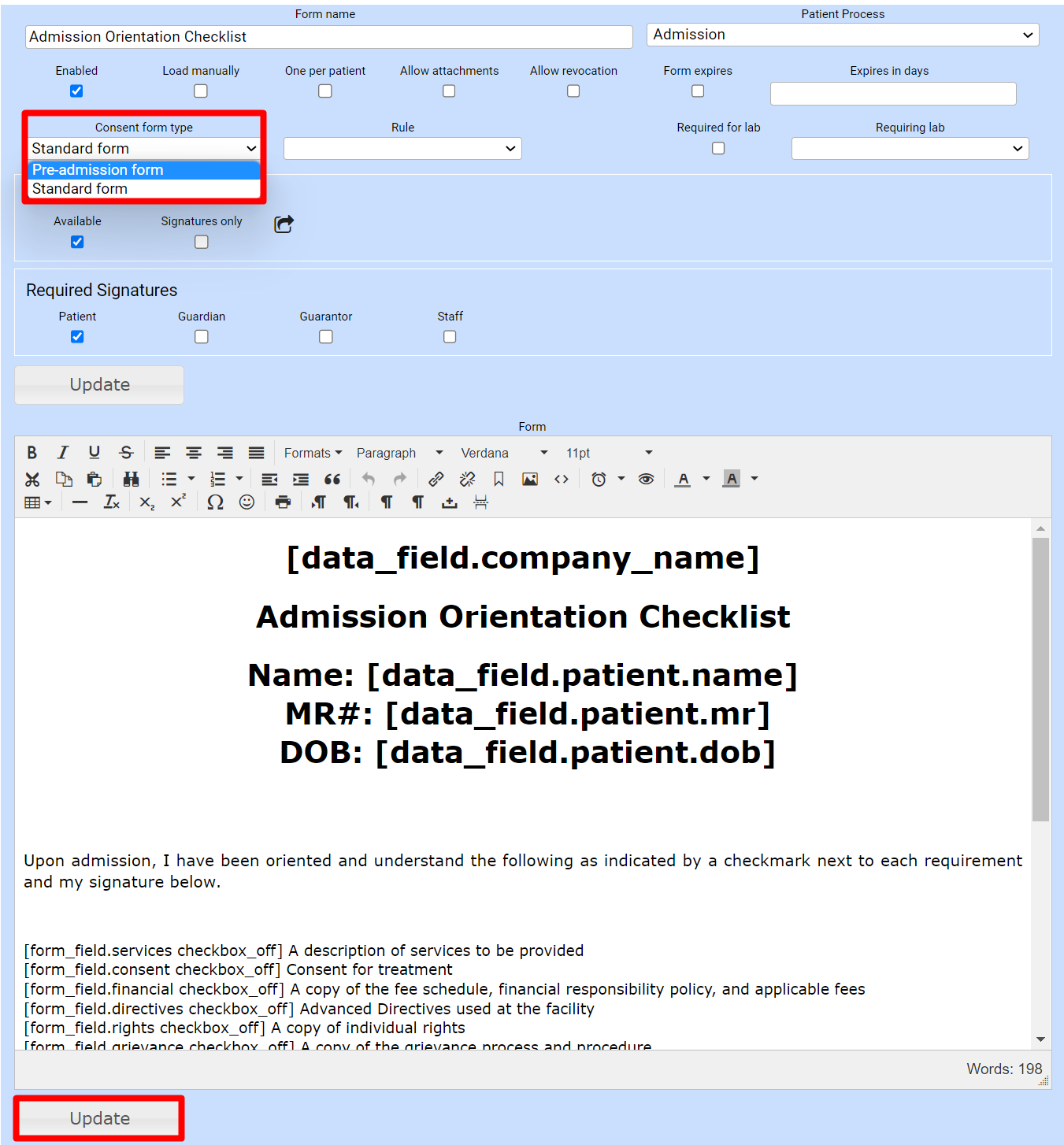The height and width of the screenshot is (1145, 1064).
Task: Select Pre-admission form from the dropdown
Action: [97, 169]
